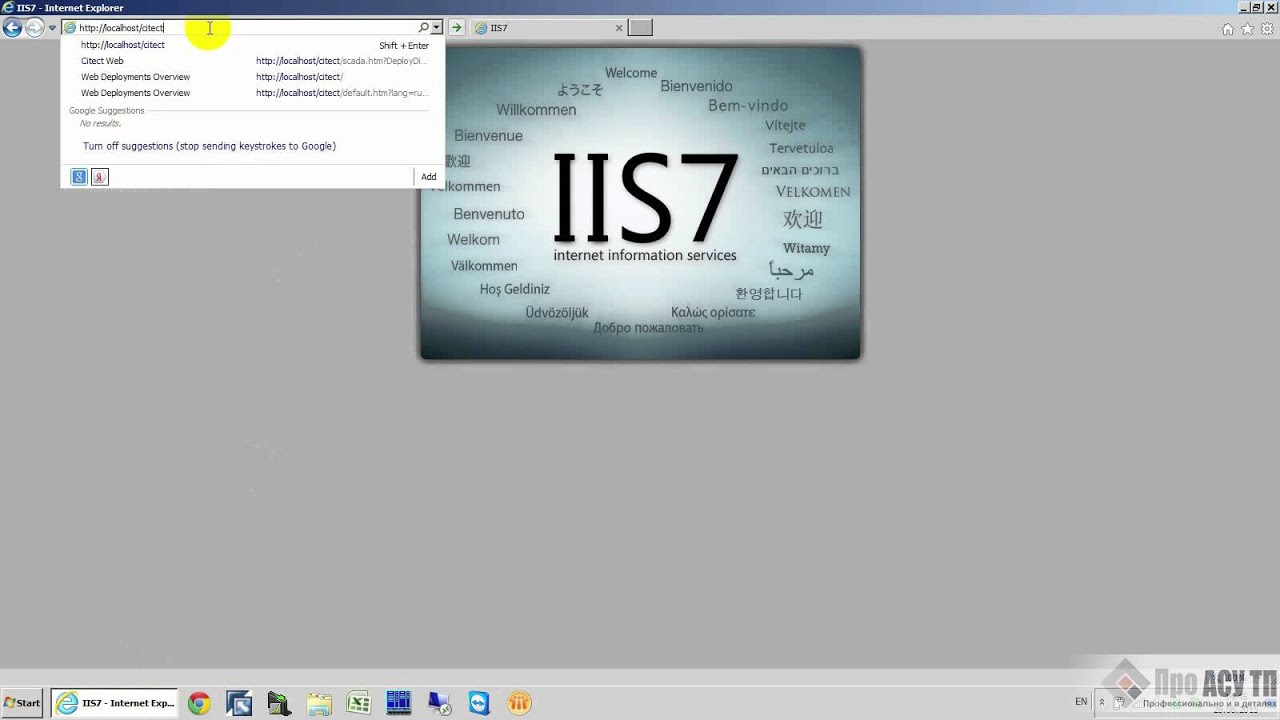The width and height of the screenshot is (1280, 720).
Task: Open the Start menu
Action: [x=22, y=703]
